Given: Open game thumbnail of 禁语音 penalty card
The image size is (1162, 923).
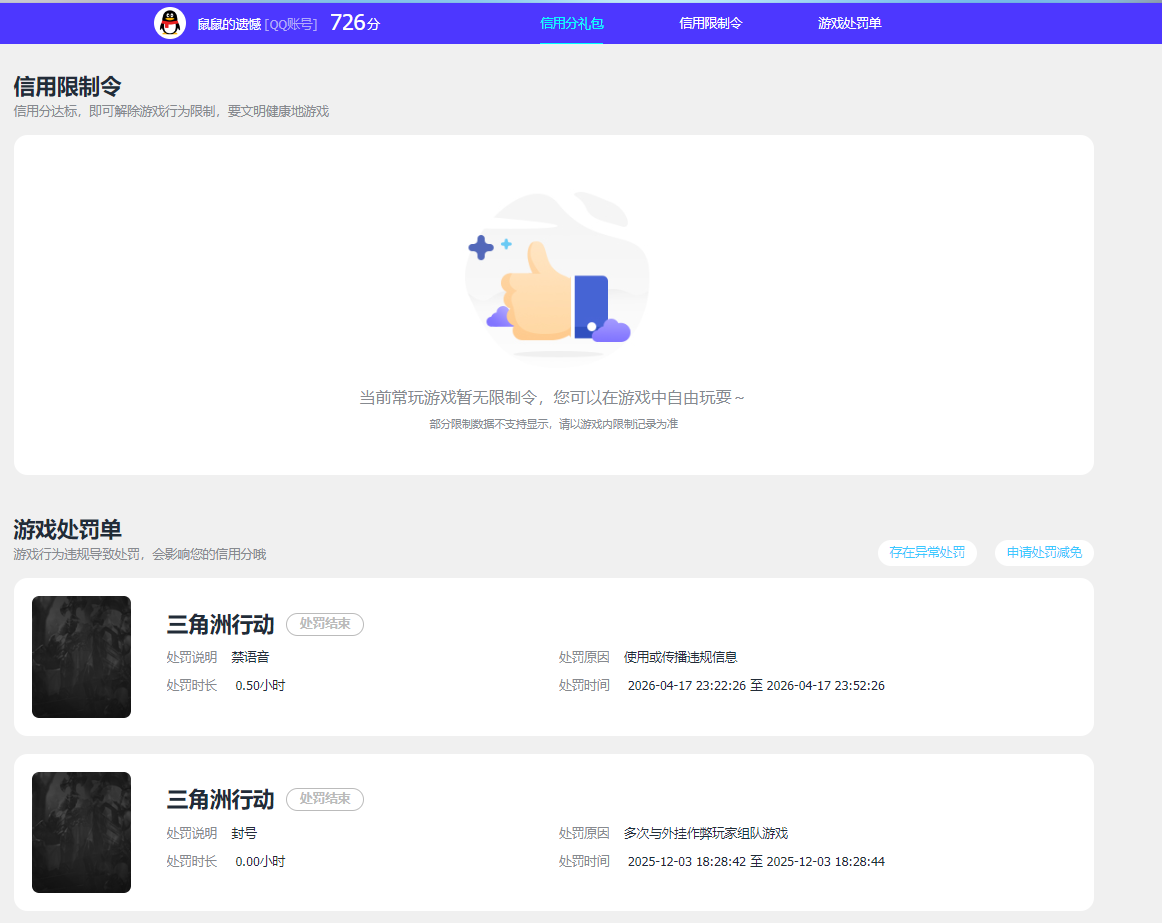Looking at the screenshot, I should [x=82, y=657].
